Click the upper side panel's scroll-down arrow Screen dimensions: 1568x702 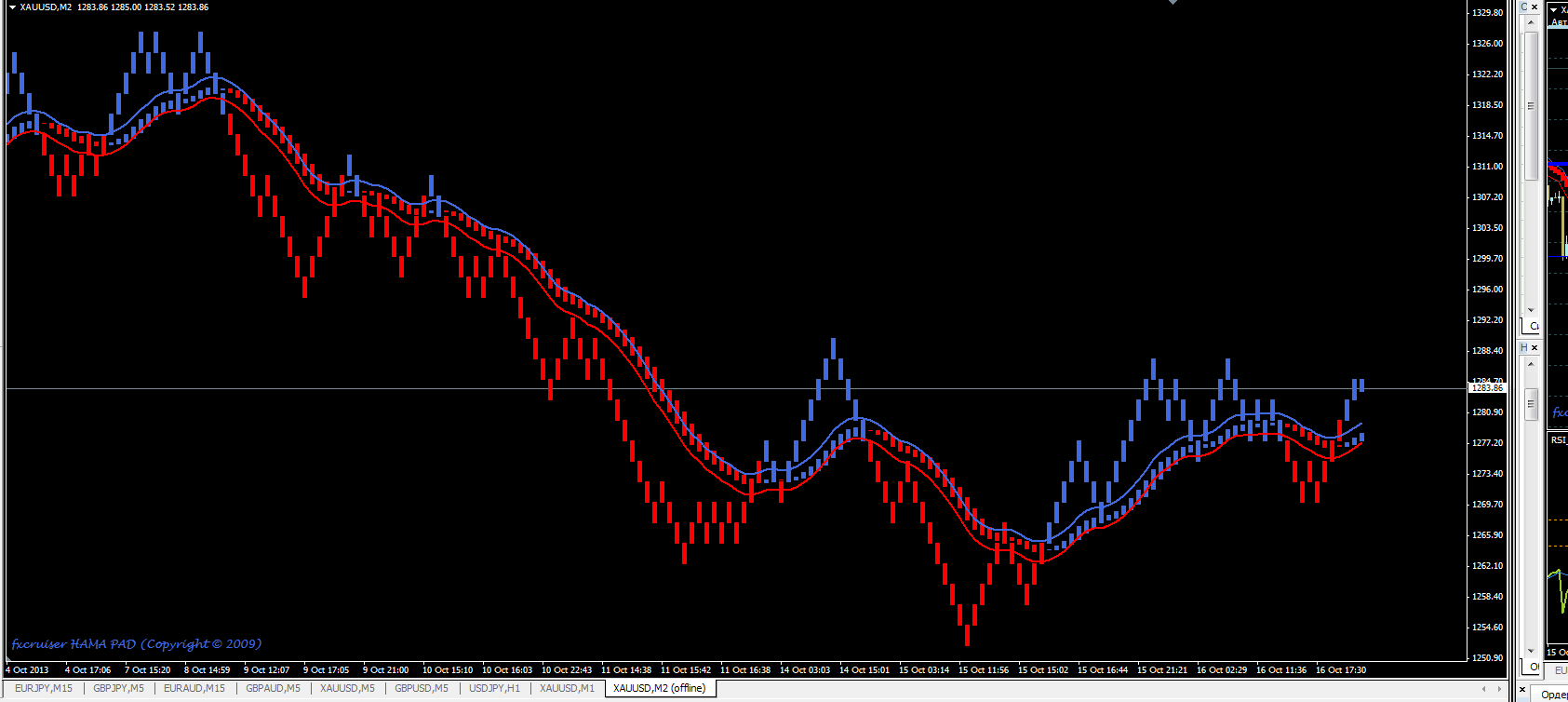coord(1530,310)
